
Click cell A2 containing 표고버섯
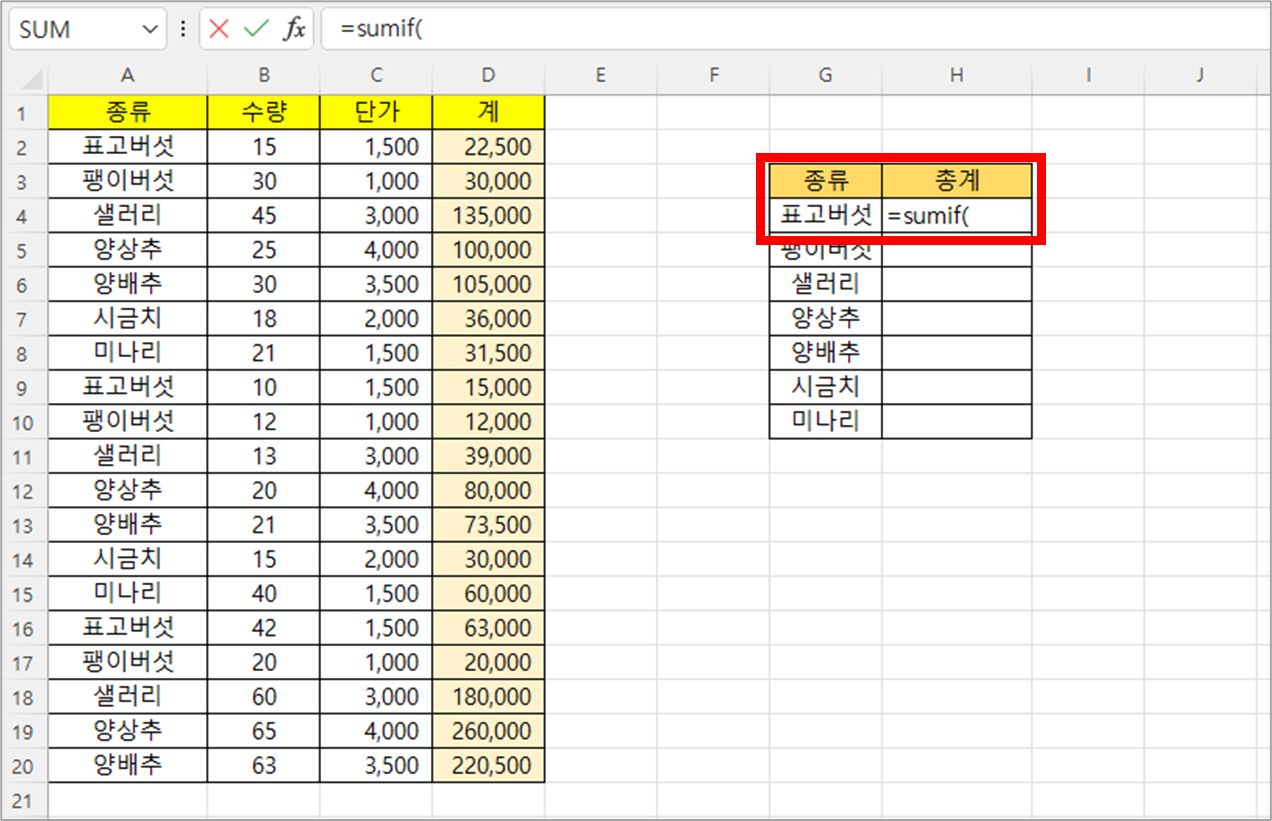pyautogui.click(x=128, y=147)
